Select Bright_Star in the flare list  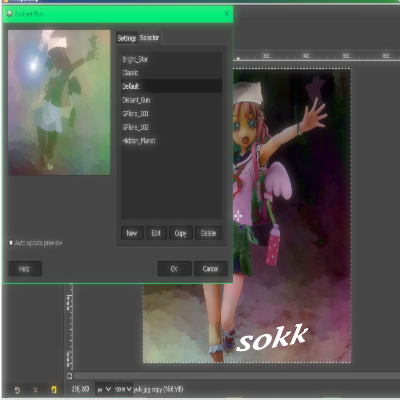coord(171,59)
